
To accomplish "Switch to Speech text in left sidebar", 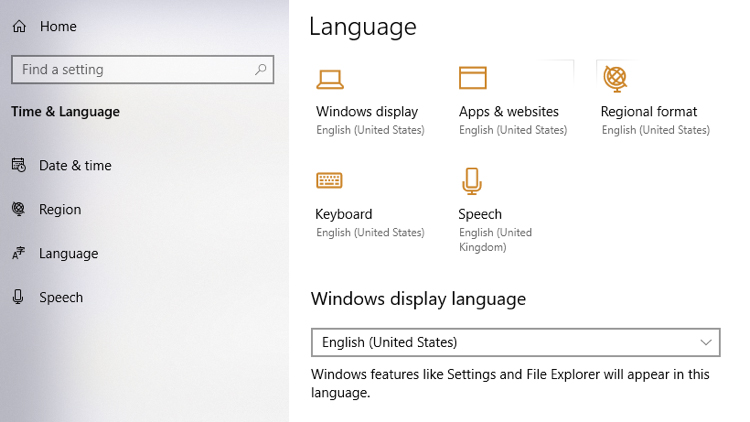I will click(x=61, y=297).
